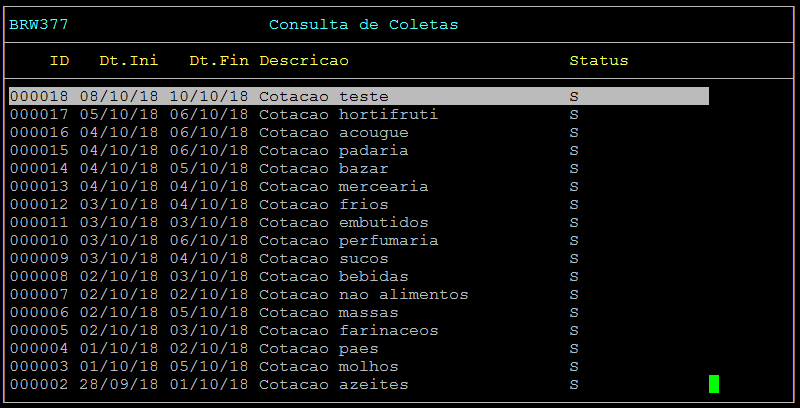This screenshot has width=800, height=408.
Task: Click the Cotacao padaria row
Action: [359, 150]
